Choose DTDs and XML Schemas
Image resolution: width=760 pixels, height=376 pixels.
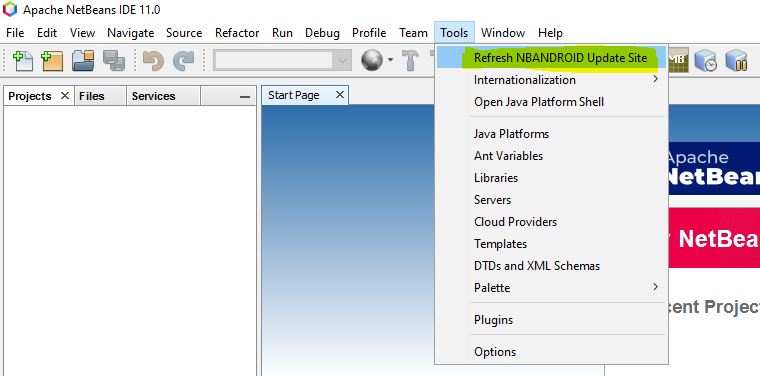point(552,266)
